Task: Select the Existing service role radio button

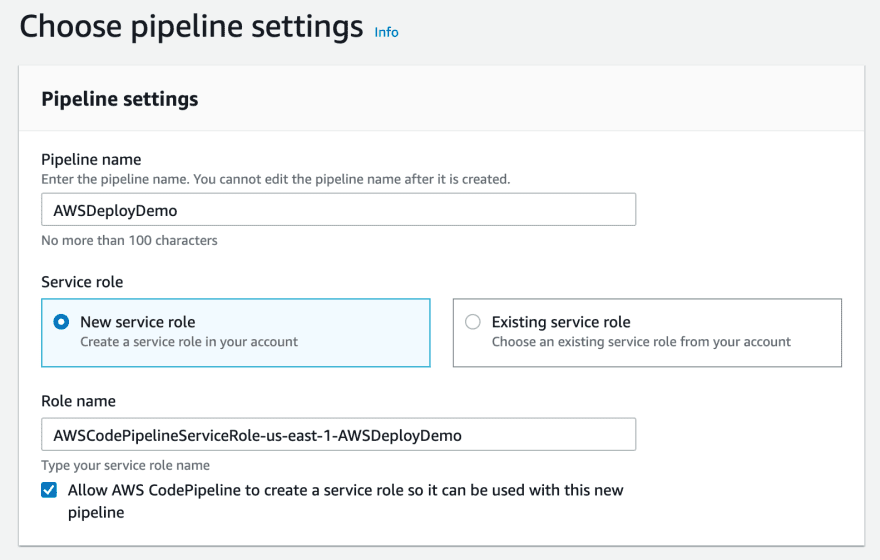Action: click(x=473, y=322)
